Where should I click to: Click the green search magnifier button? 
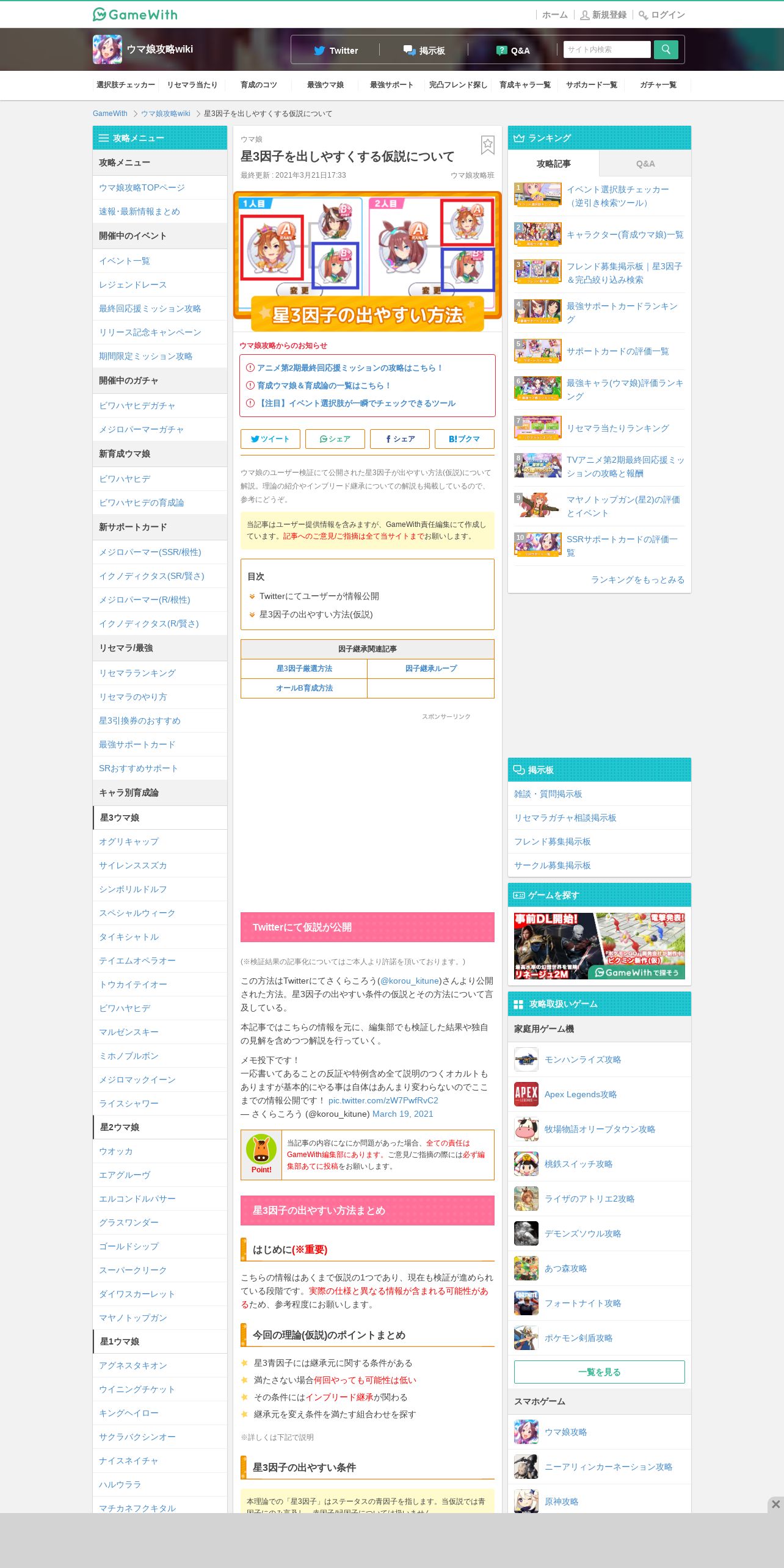666,49
